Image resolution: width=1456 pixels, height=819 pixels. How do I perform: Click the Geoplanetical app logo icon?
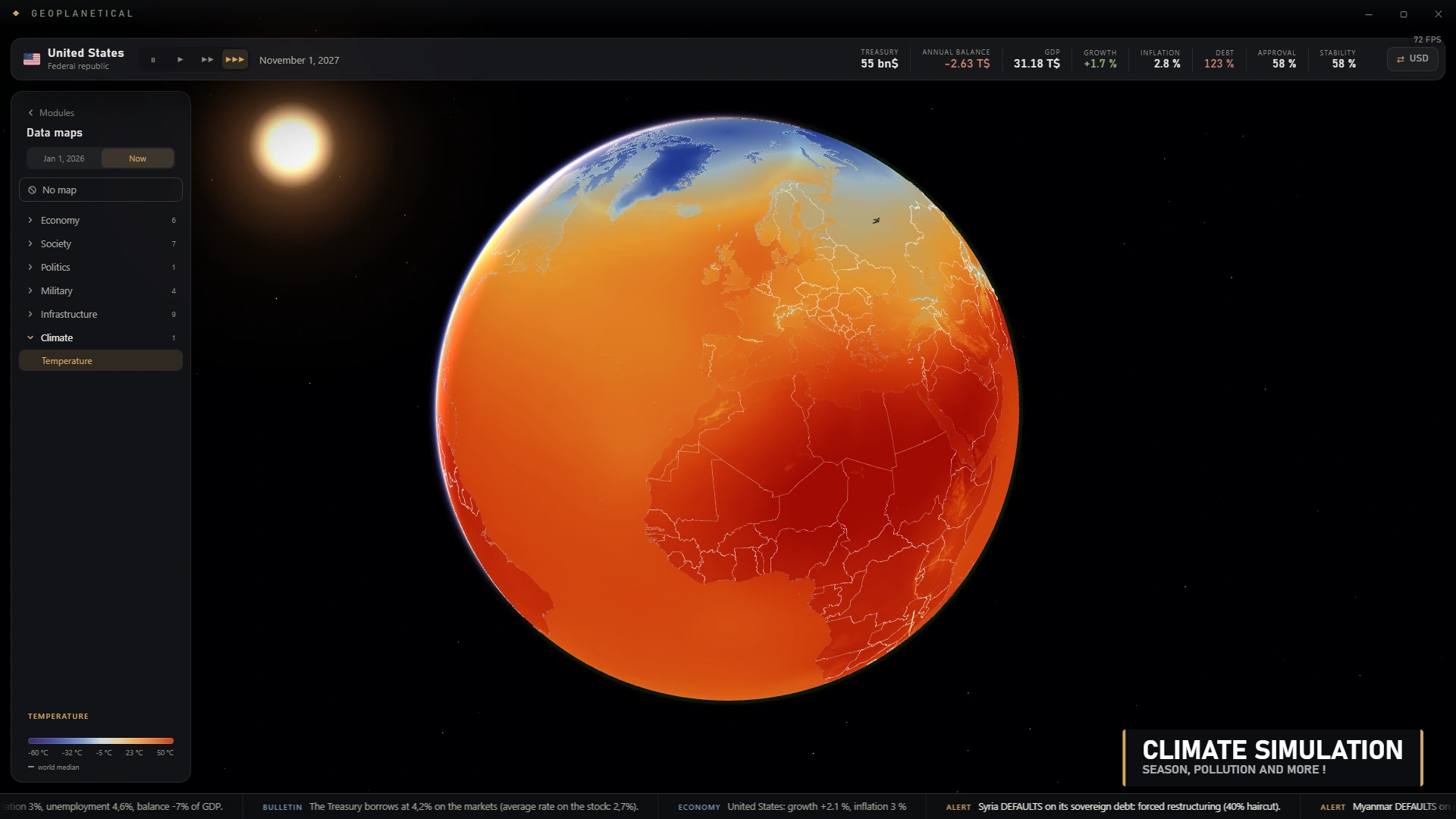(x=16, y=13)
